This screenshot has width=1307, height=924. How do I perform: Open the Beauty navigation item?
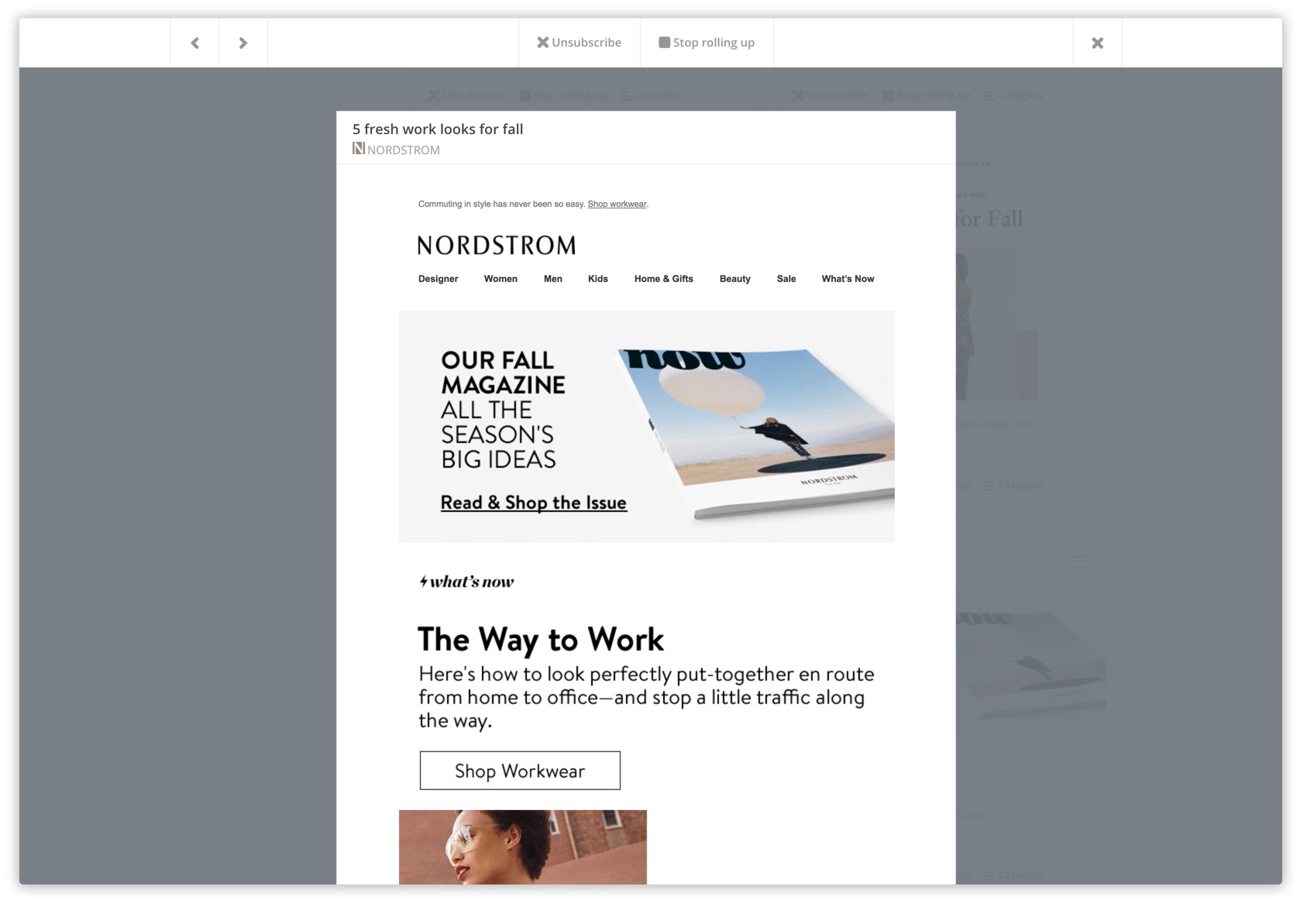(x=734, y=279)
